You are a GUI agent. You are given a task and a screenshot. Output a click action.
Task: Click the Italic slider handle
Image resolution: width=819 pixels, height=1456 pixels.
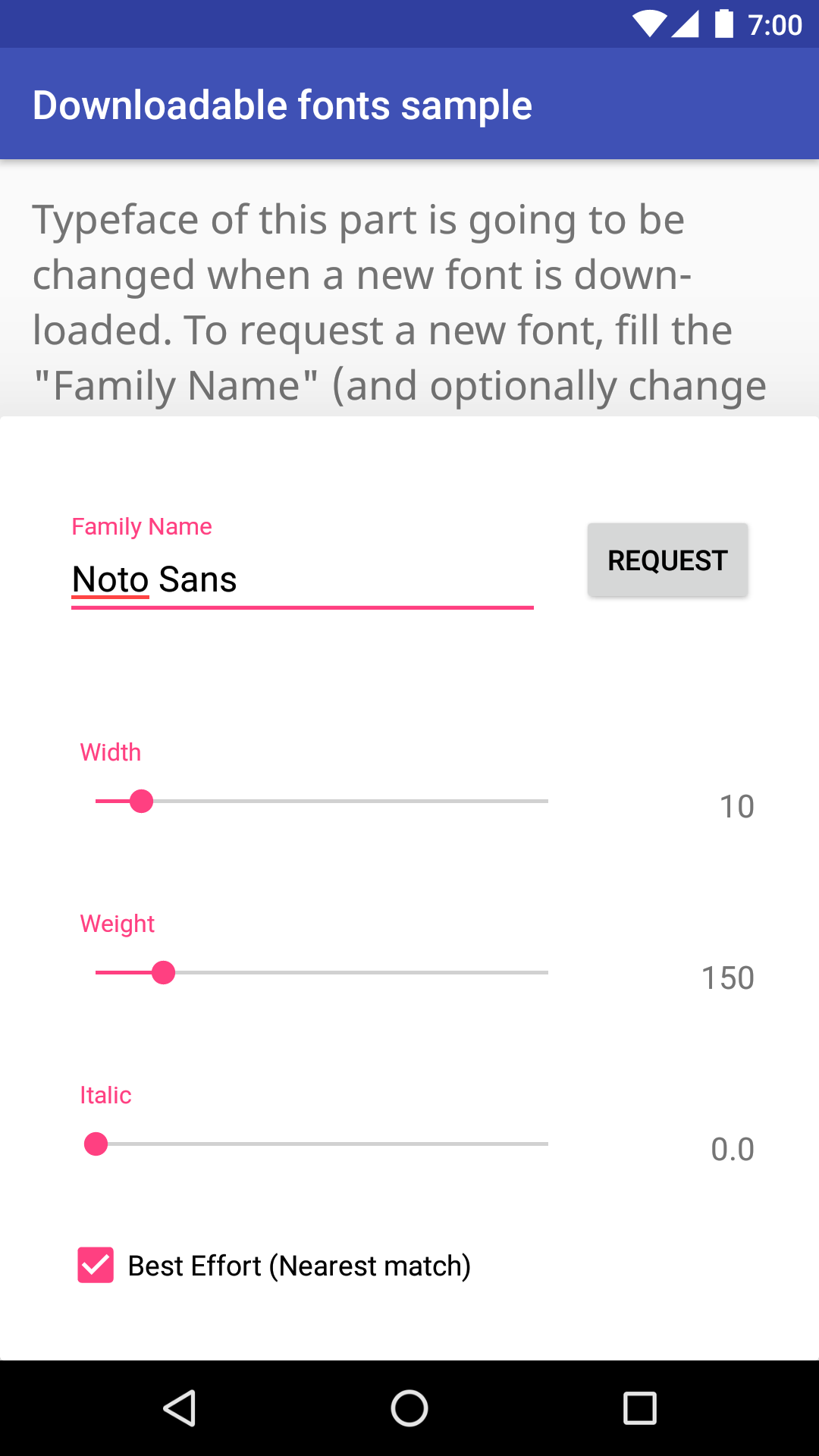pos(96,1144)
